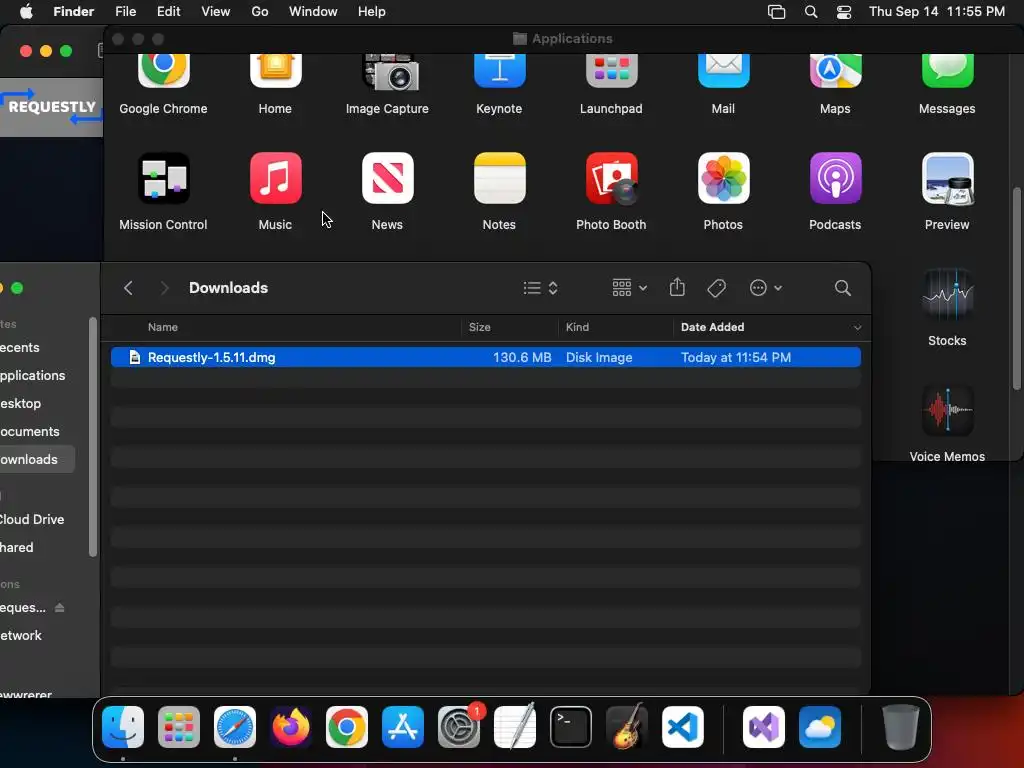
Task: Go back in Downloads Finder window
Action: point(129,288)
